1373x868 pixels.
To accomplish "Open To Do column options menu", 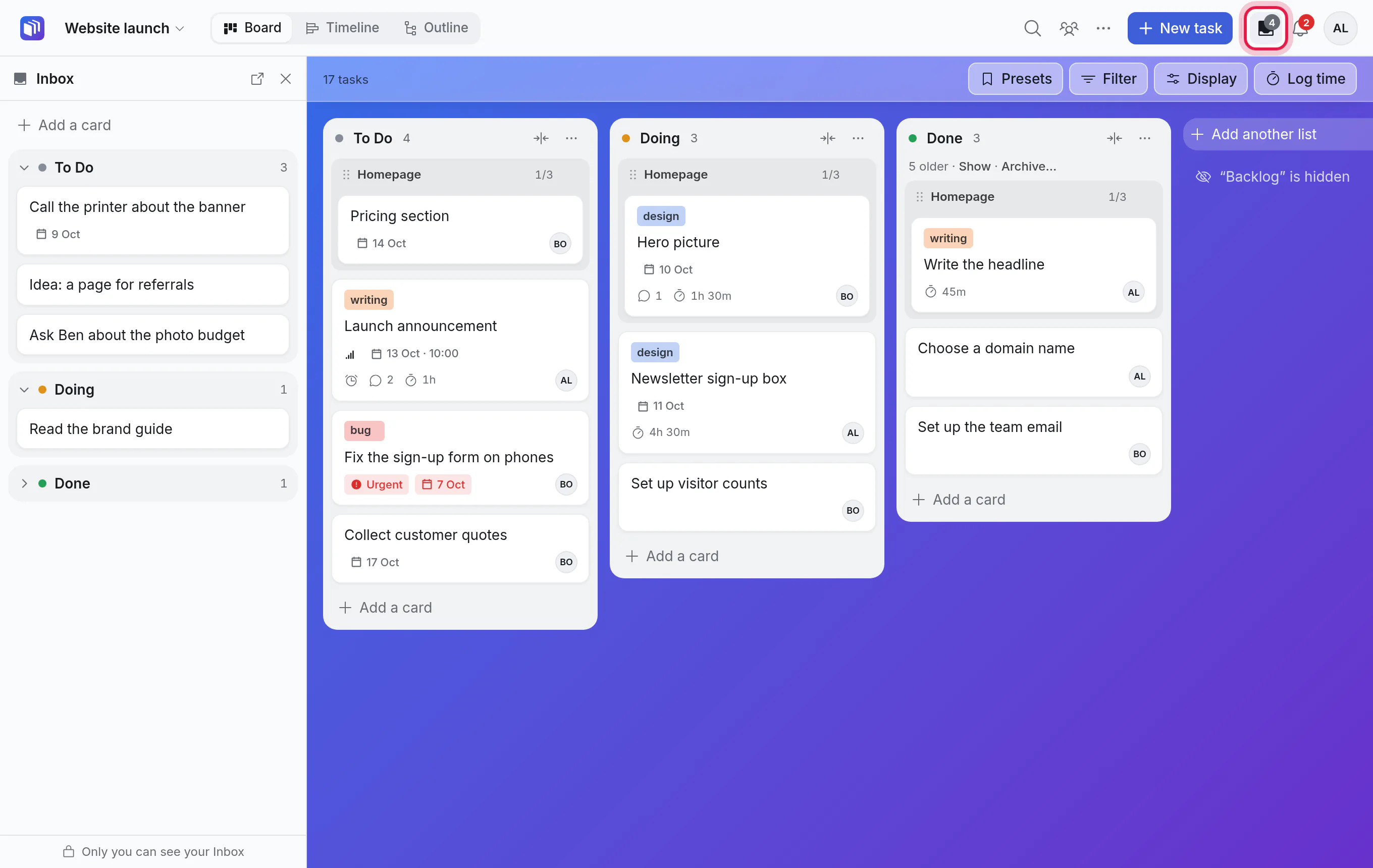I will coord(571,138).
